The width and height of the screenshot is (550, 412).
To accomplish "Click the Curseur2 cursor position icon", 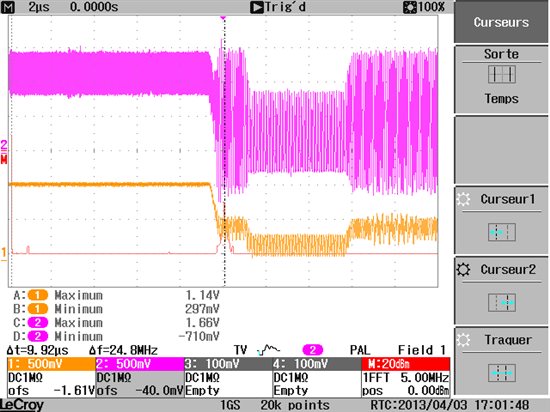I will tap(502, 303).
